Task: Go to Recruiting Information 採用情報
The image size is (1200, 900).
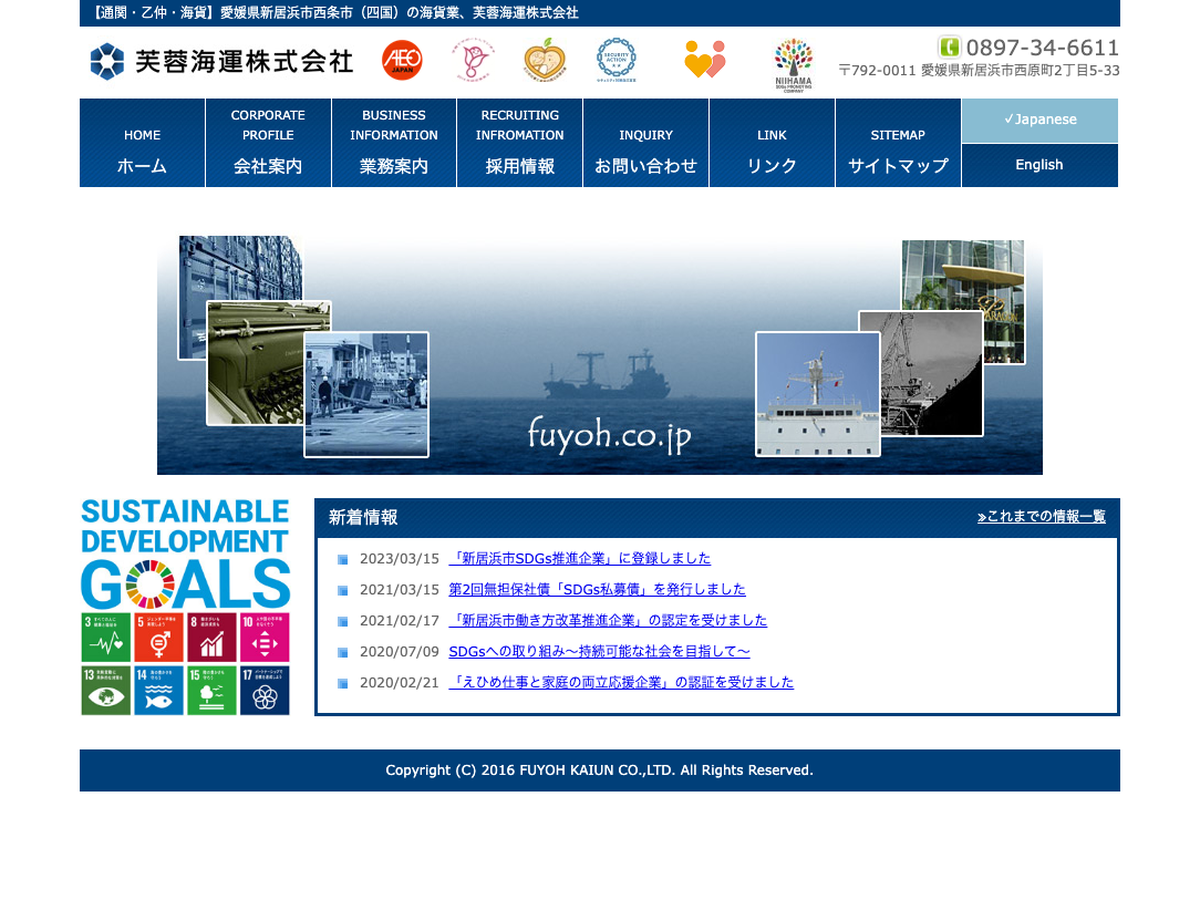Action: click(520, 143)
